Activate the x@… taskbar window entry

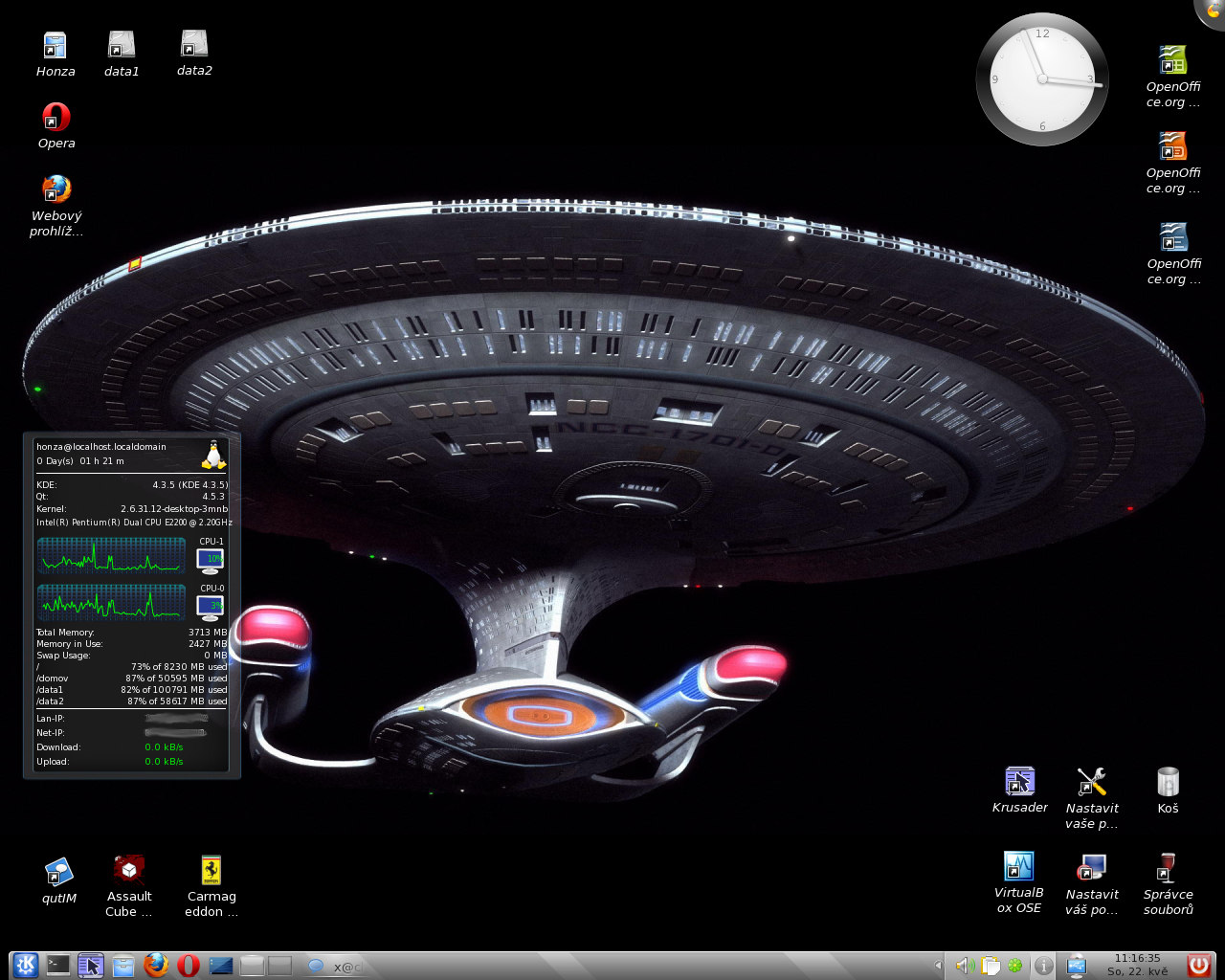(x=334, y=967)
